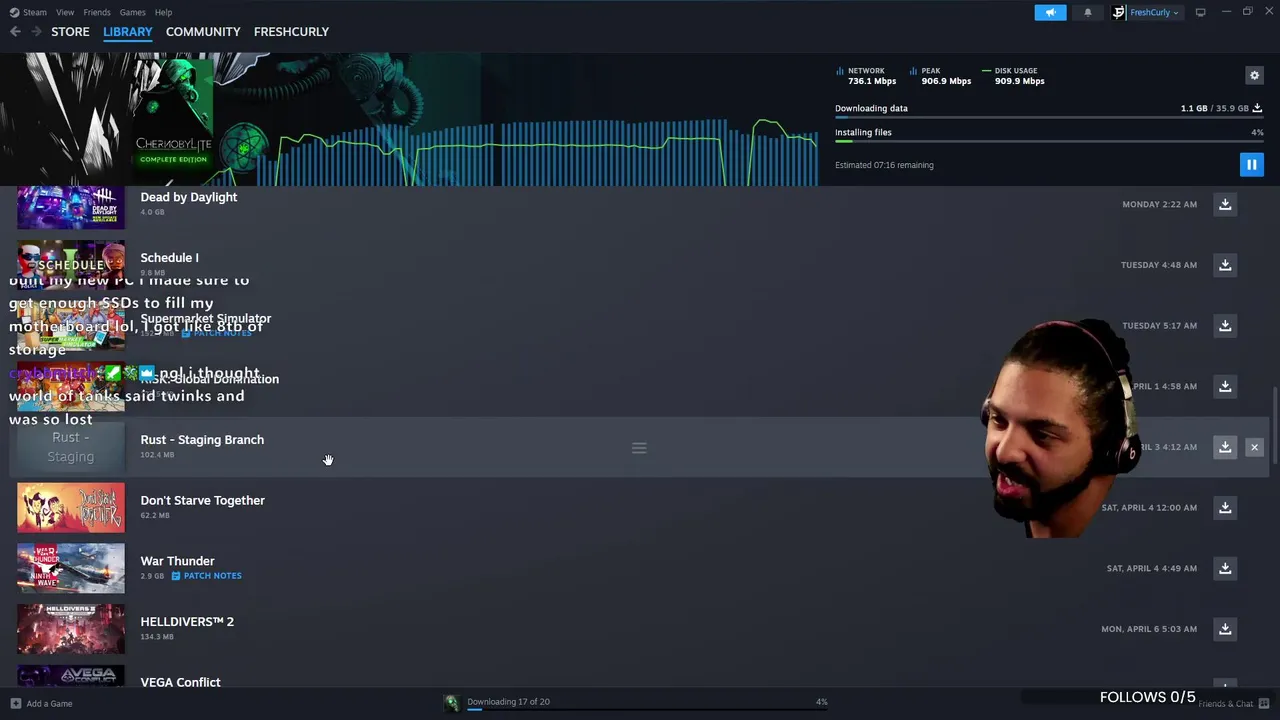The height and width of the screenshot is (720, 1280).
Task: Select the Schedule I title
Action: pyautogui.click(x=169, y=258)
